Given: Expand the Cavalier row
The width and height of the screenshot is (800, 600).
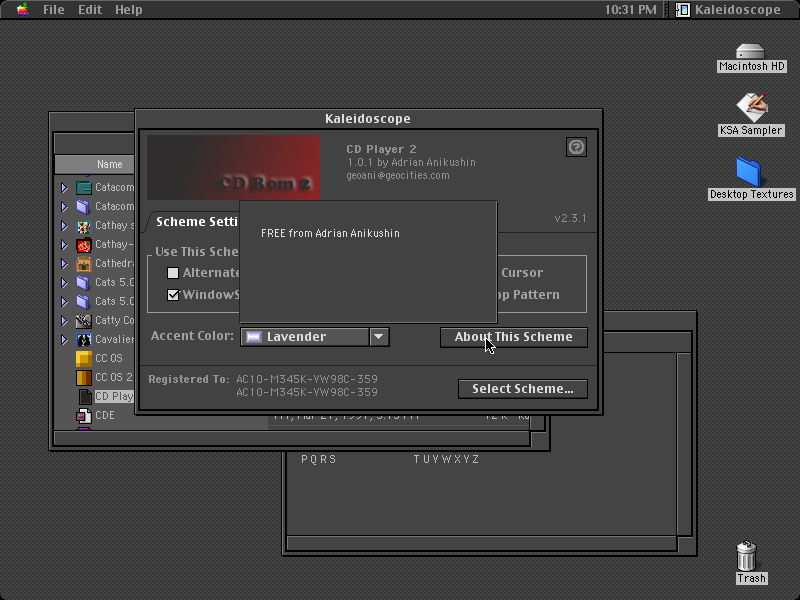Looking at the screenshot, I should 64,339.
